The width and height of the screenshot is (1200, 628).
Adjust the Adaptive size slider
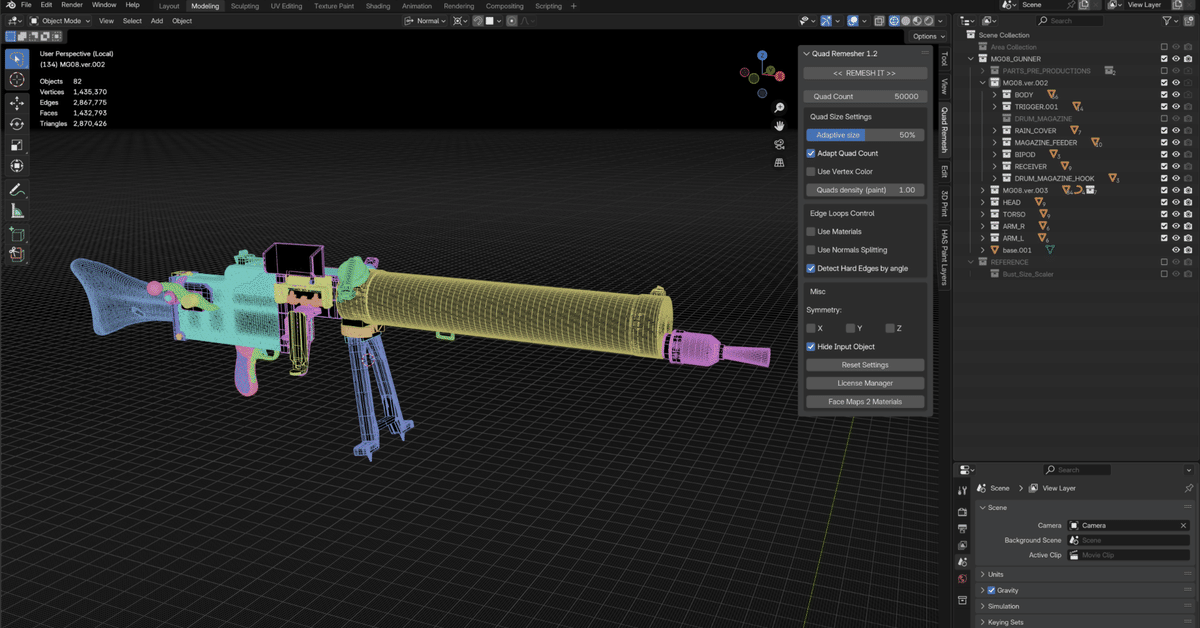pyautogui.click(x=866, y=134)
